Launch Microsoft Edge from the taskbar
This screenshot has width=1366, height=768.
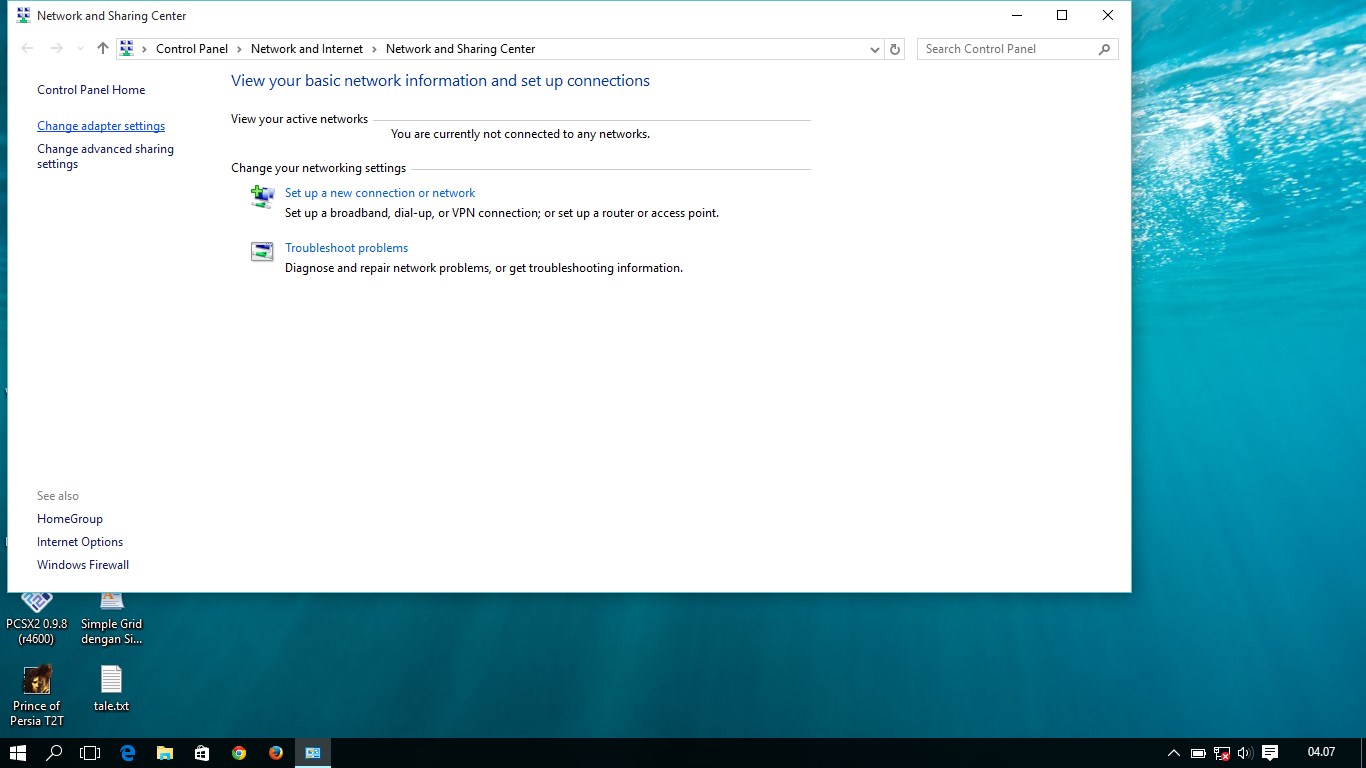[127, 753]
